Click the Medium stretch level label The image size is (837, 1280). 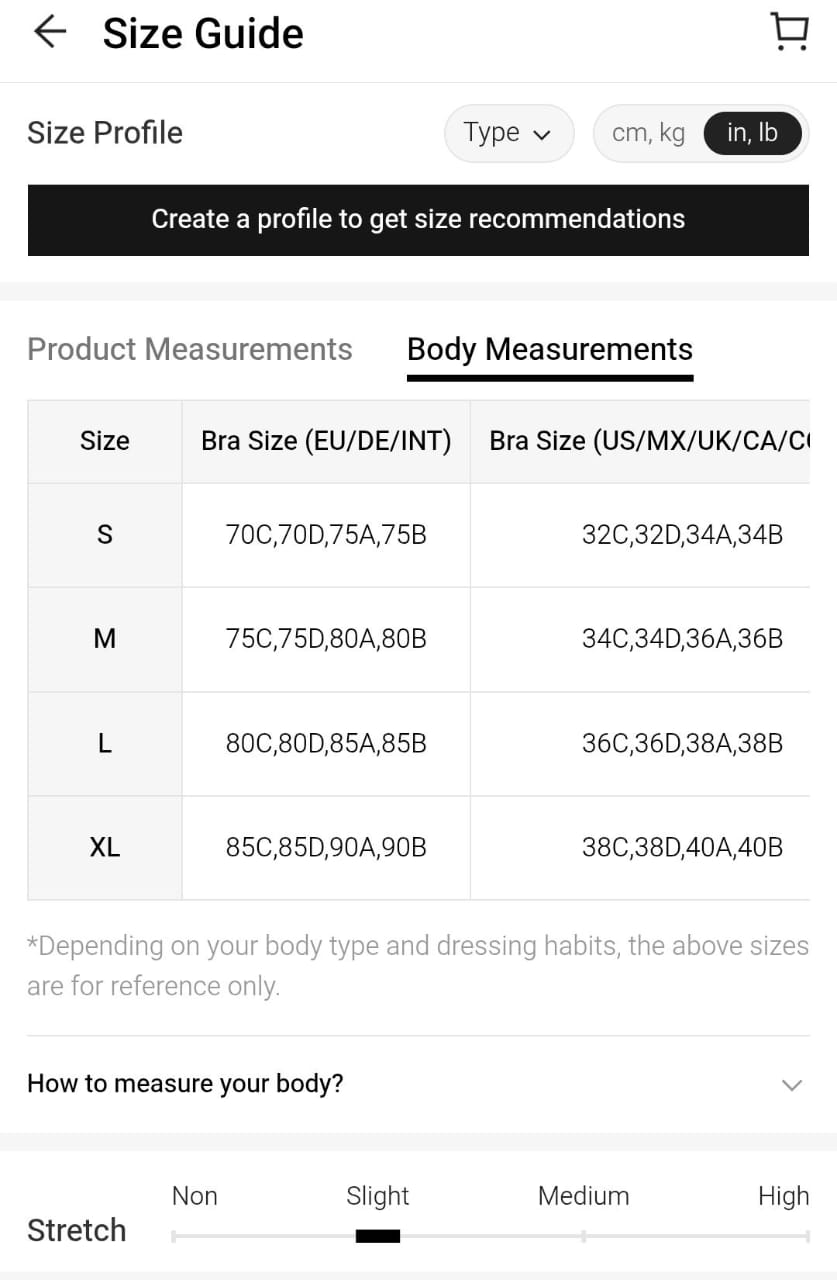(583, 1196)
